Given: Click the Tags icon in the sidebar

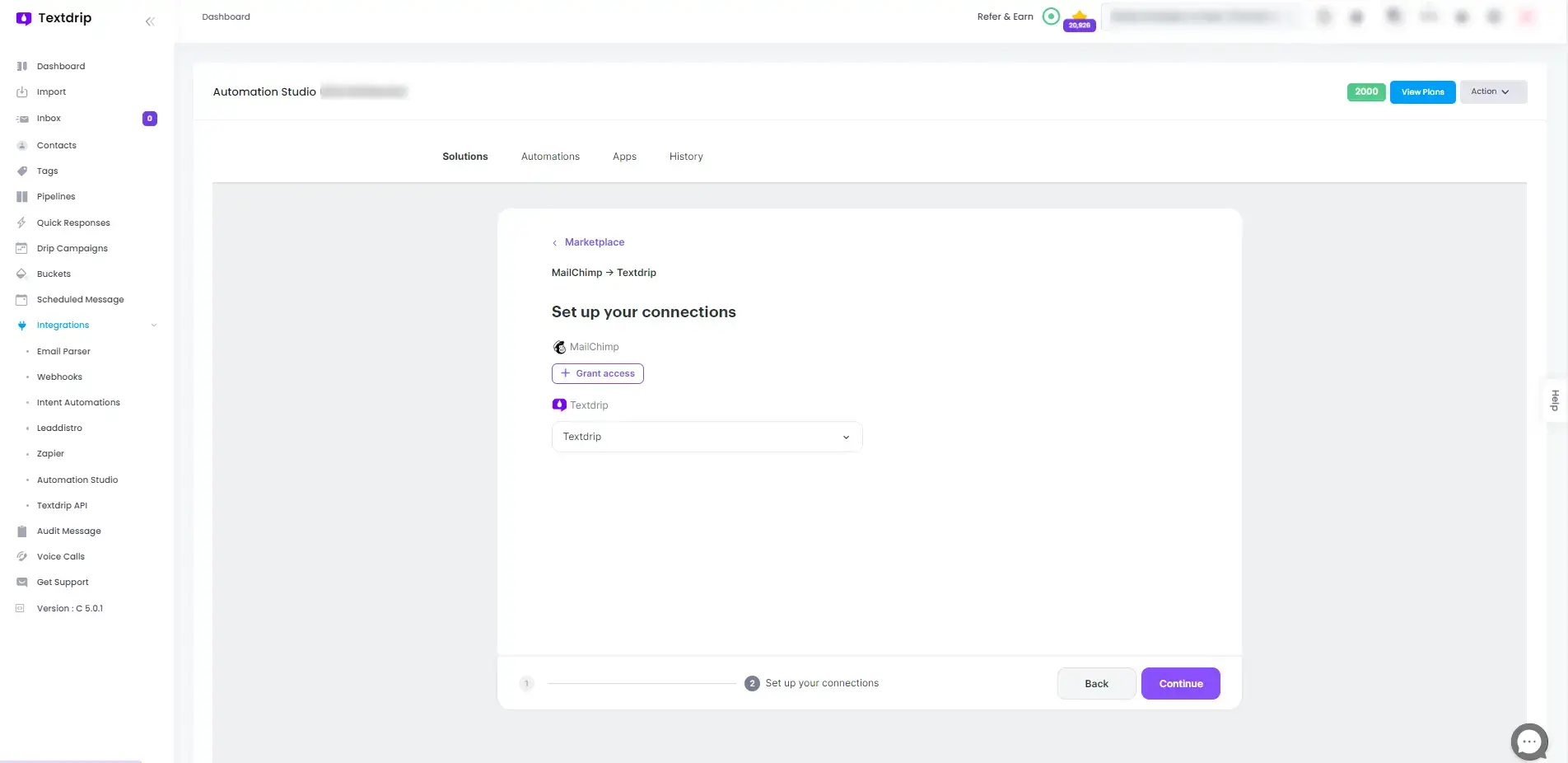Looking at the screenshot, I should [22, 171].
